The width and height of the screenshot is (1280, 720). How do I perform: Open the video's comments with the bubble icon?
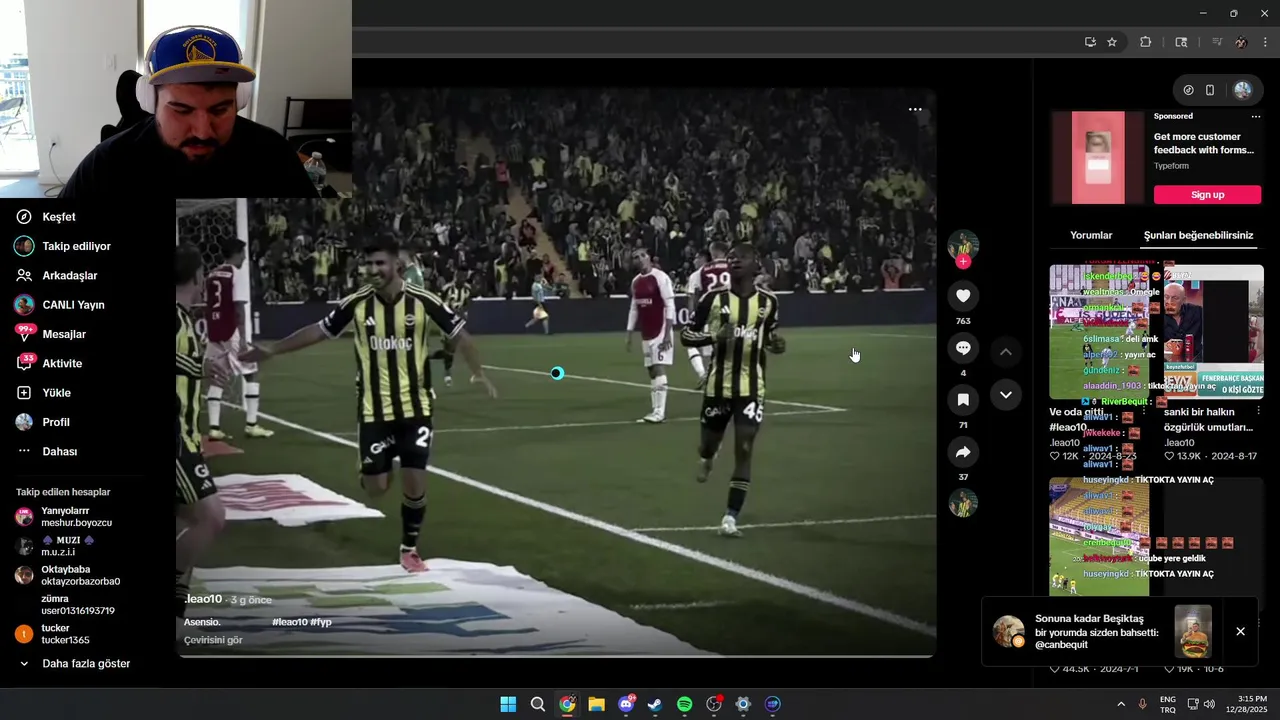tap(963, 348)
